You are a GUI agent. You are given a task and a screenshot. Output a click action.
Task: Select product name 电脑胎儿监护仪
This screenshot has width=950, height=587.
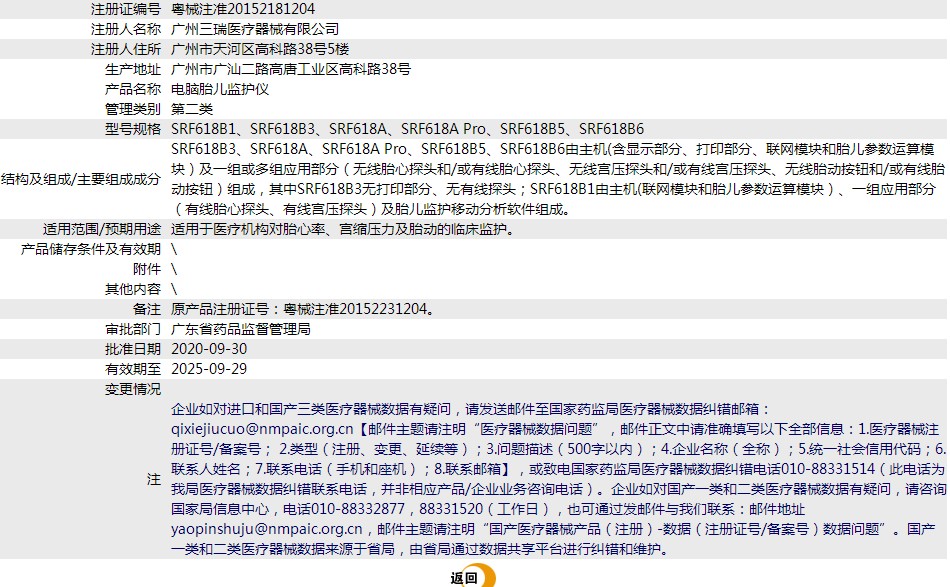pyautogui.click(x=220, y=89)
